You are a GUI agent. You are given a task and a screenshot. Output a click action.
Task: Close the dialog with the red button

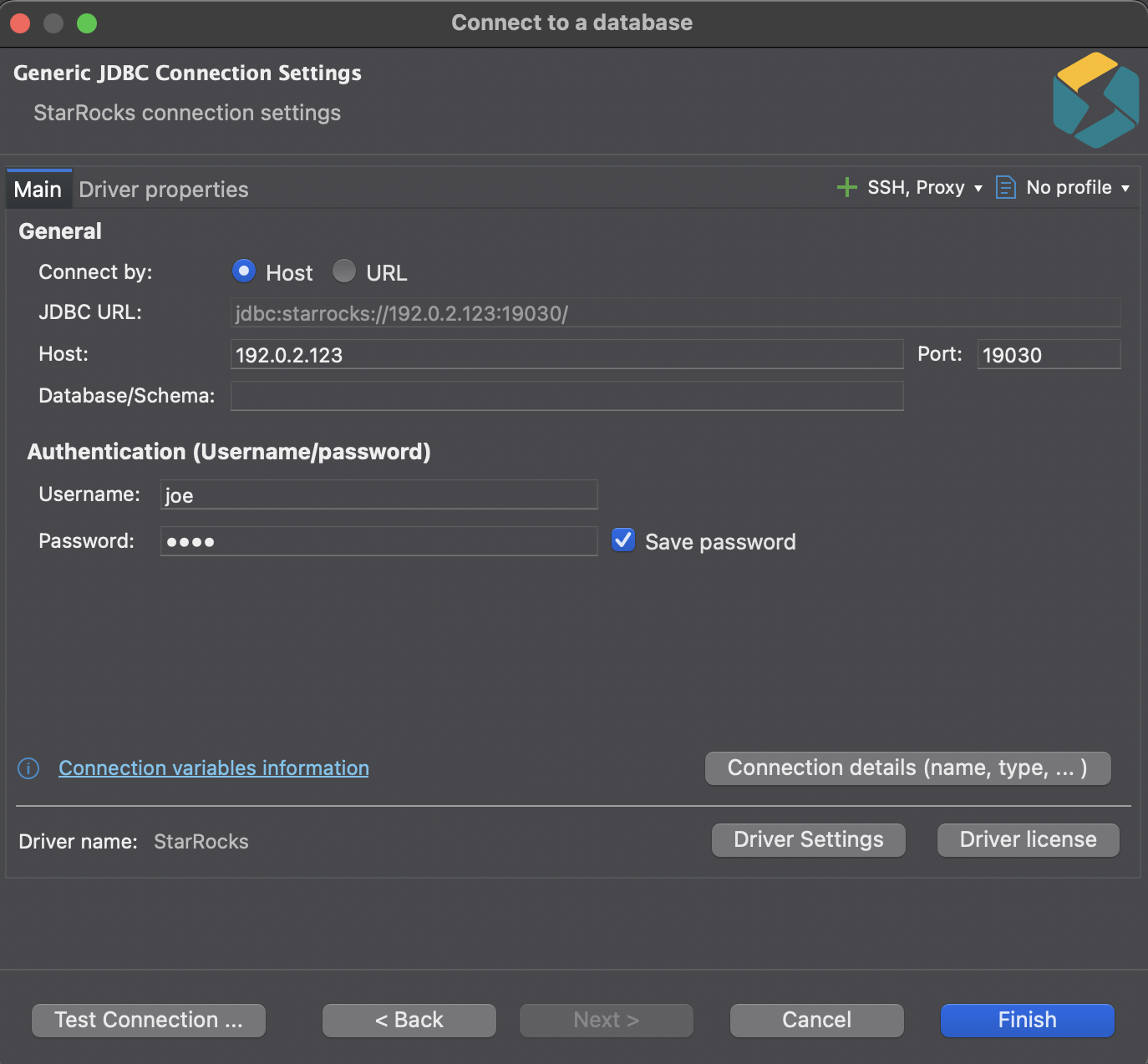(x=20, y=23)
